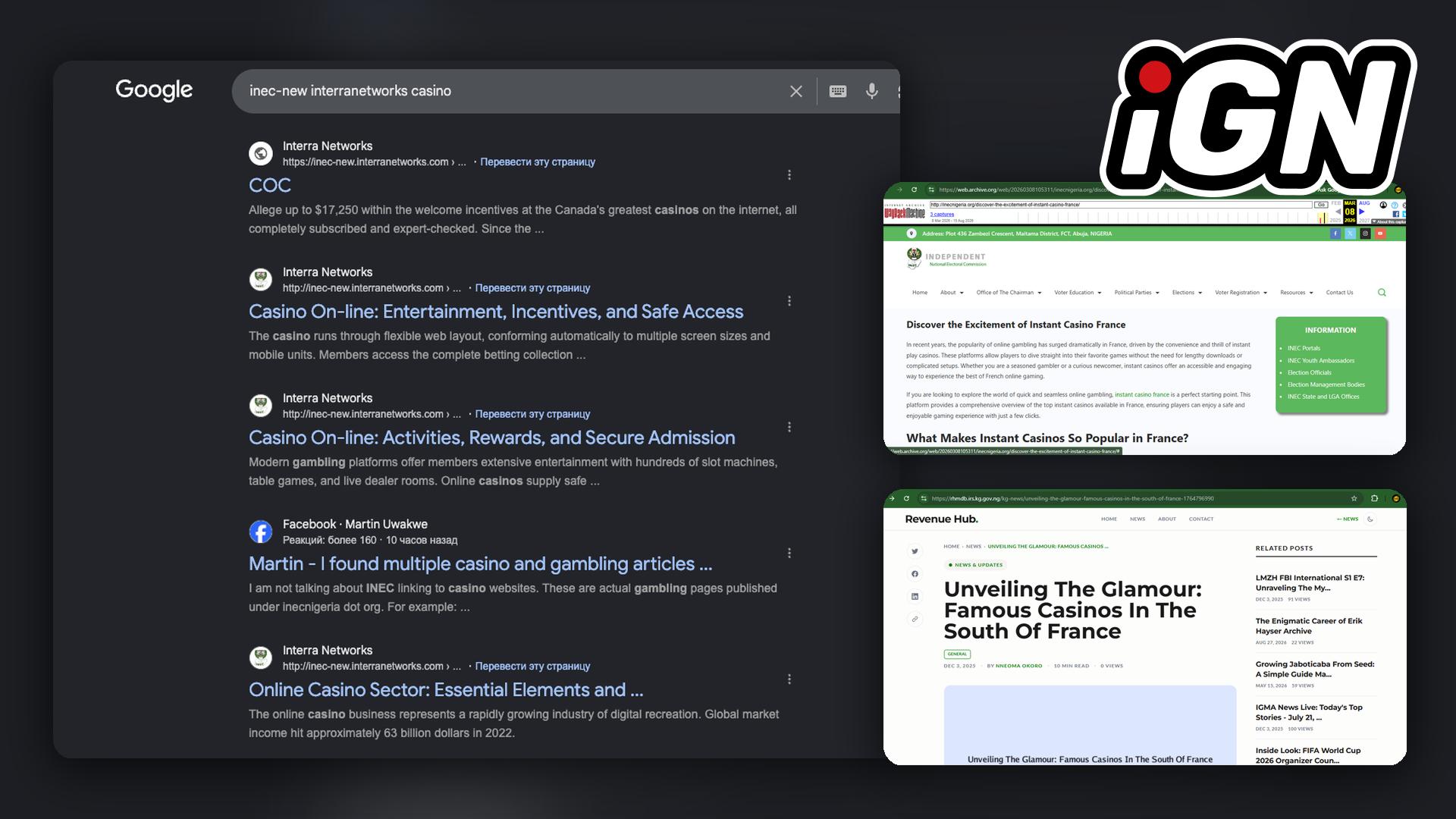Expand the About menu on INEC site

pos(952,293)
